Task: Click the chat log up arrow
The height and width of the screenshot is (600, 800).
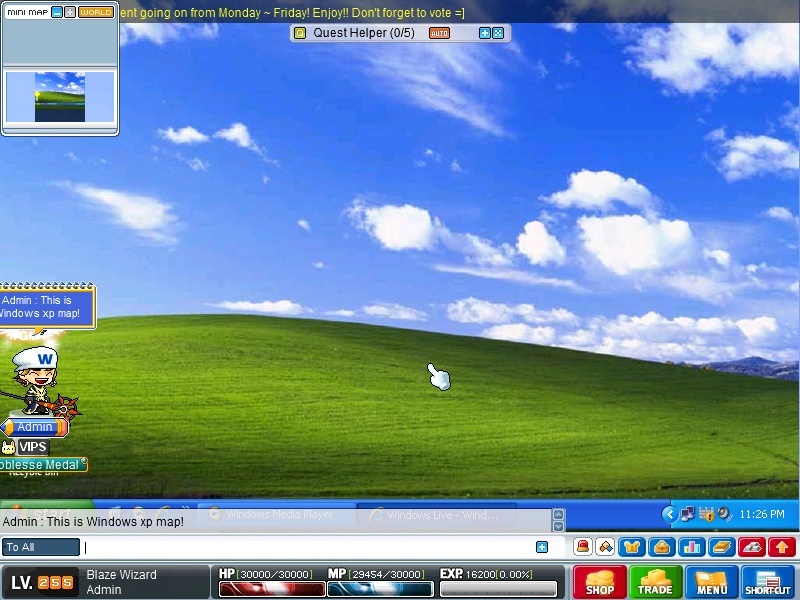Action: click(x=558, y=514)
